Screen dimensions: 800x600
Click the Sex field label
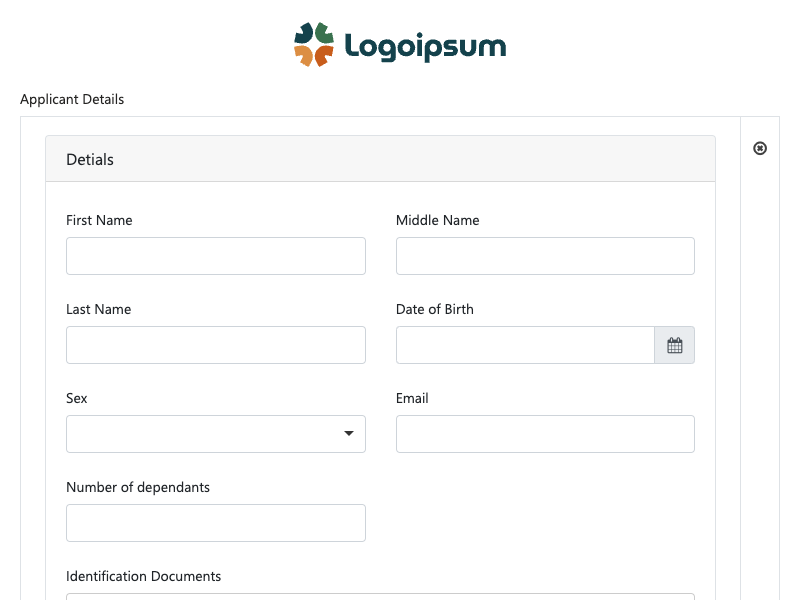[x=77, y=398]
